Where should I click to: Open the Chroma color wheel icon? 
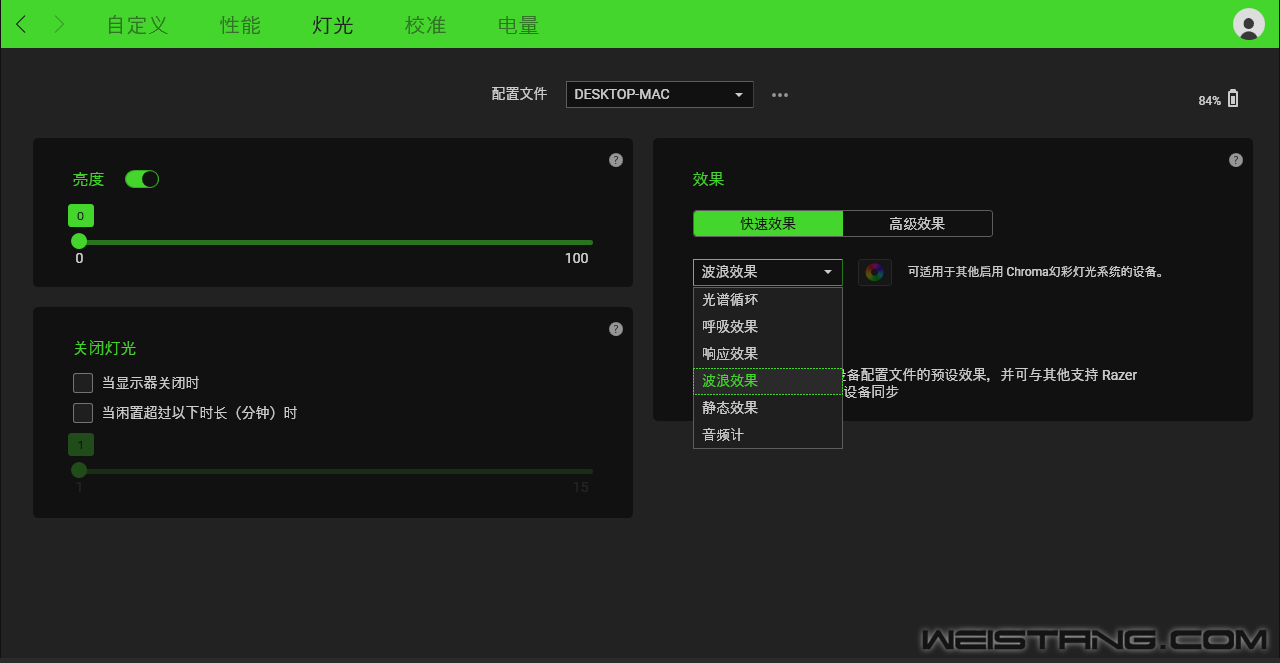click(874, 272)
